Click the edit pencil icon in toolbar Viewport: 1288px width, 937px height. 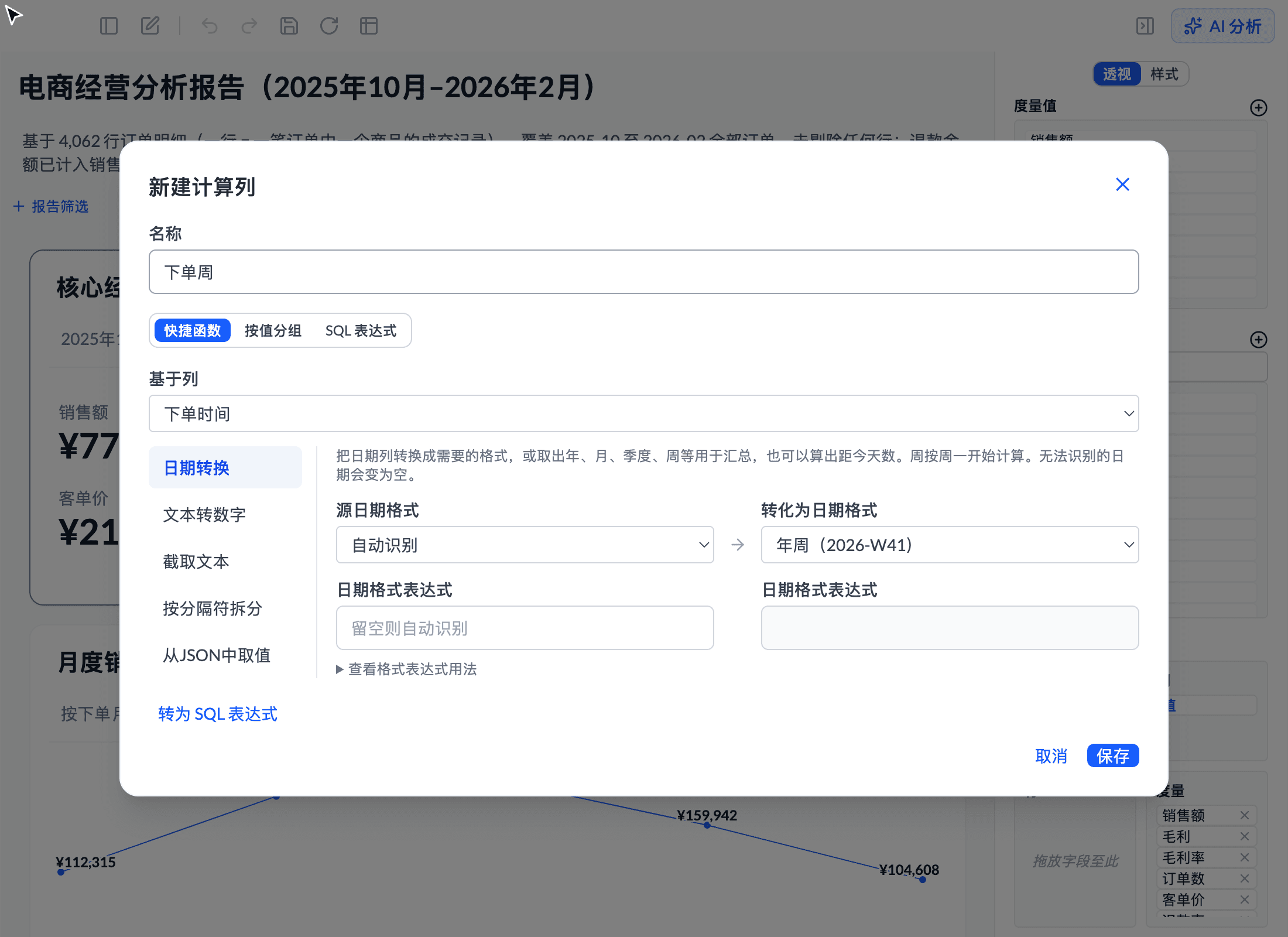point(150,26)
